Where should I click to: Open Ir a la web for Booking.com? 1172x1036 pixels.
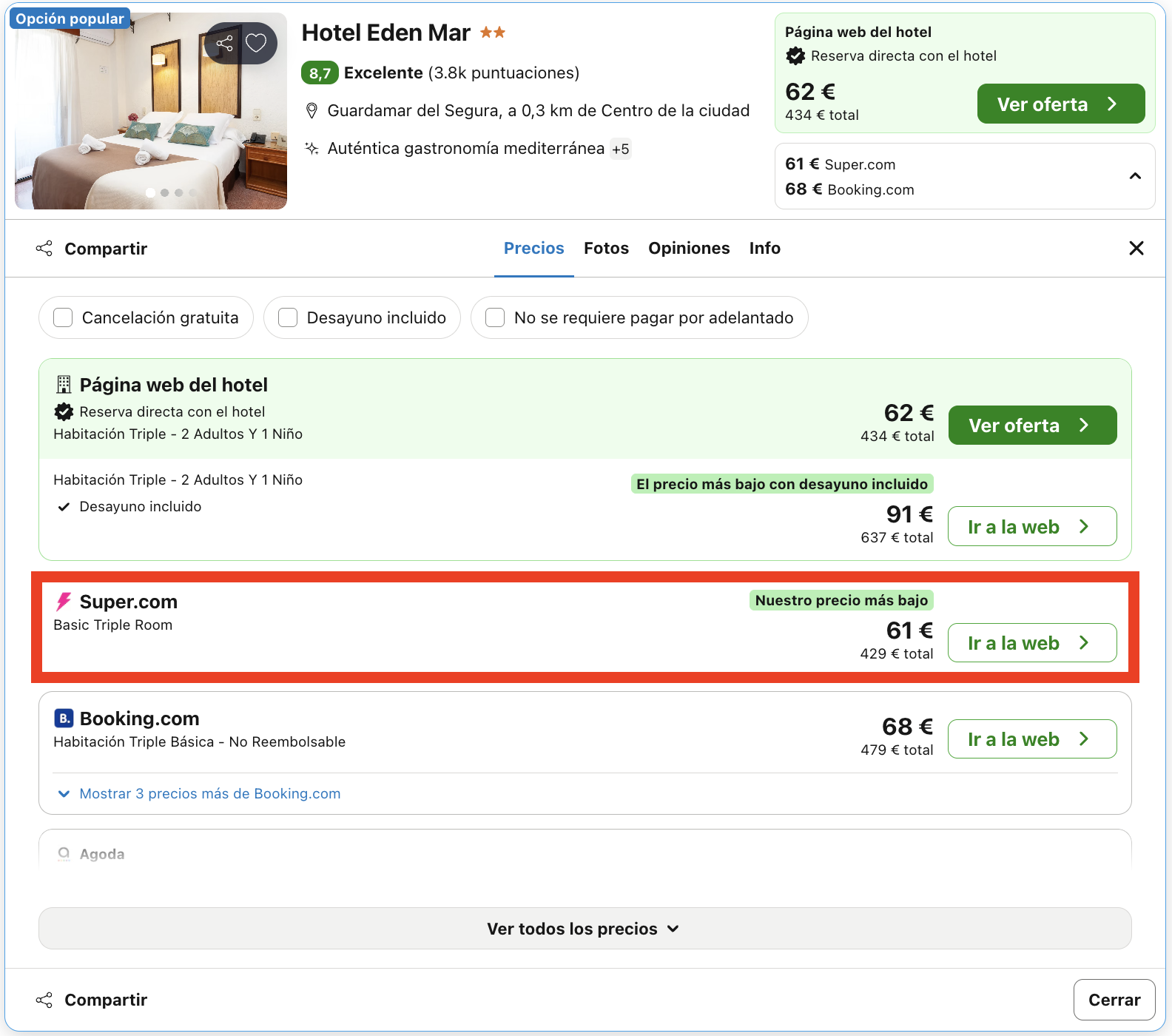pos(1032,739)
